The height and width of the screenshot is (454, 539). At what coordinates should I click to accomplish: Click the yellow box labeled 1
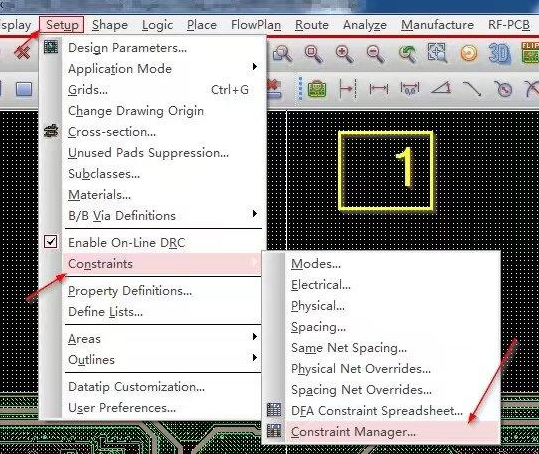[386, 171]
